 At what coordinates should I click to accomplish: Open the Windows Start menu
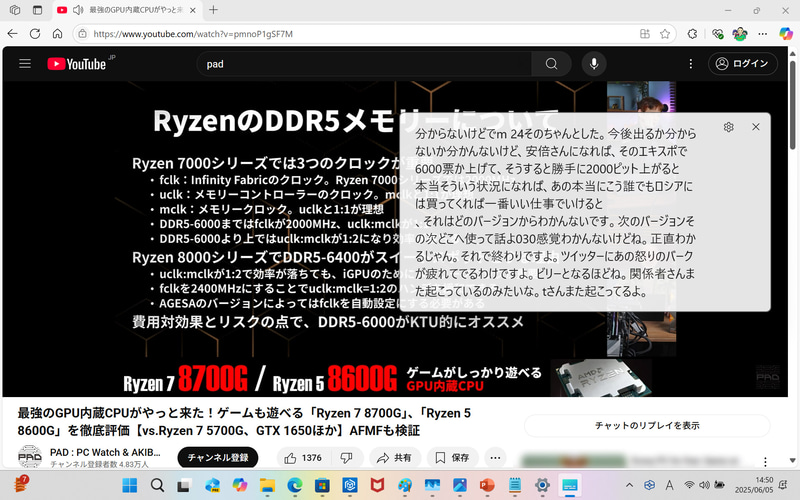coord(130,485)
